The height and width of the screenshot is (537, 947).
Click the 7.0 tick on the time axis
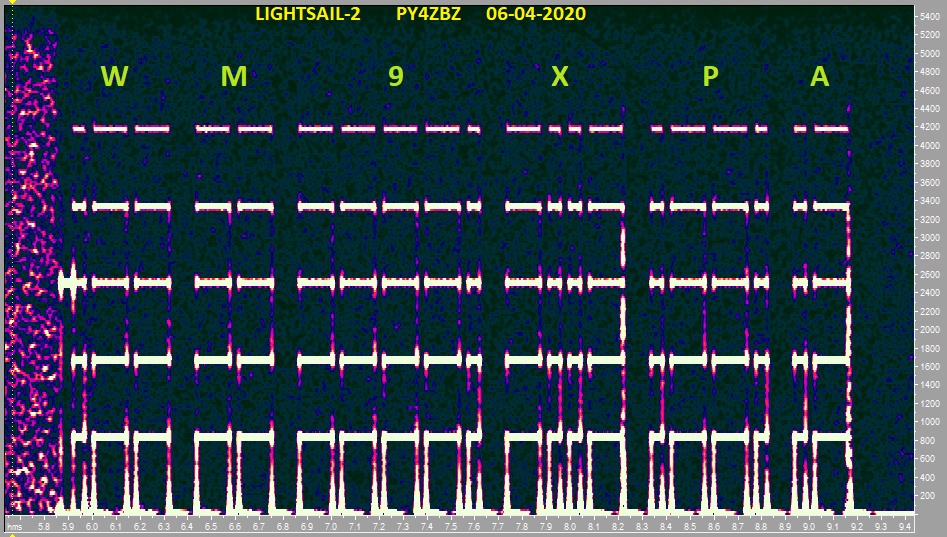330,527
